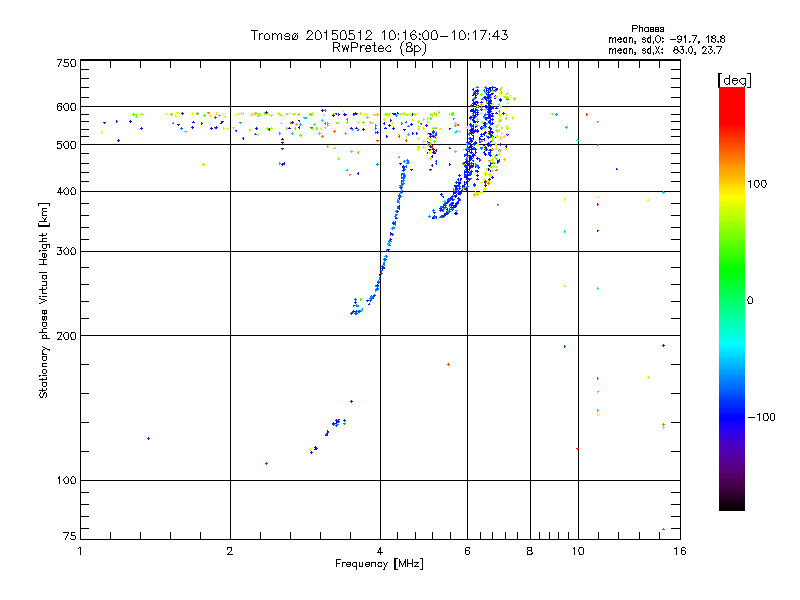Click the title 'Tromsø 20150512 10:16:00-10:17:43'
This screenshot has width=800, height=600.
click(x=379, y=35)
